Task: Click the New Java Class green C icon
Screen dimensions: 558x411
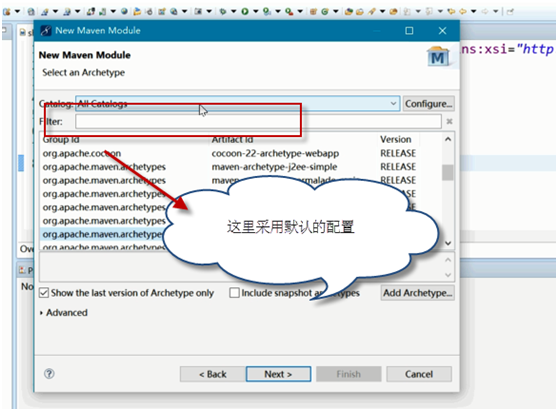Action: pyautogui.click(x=325, y=11)
